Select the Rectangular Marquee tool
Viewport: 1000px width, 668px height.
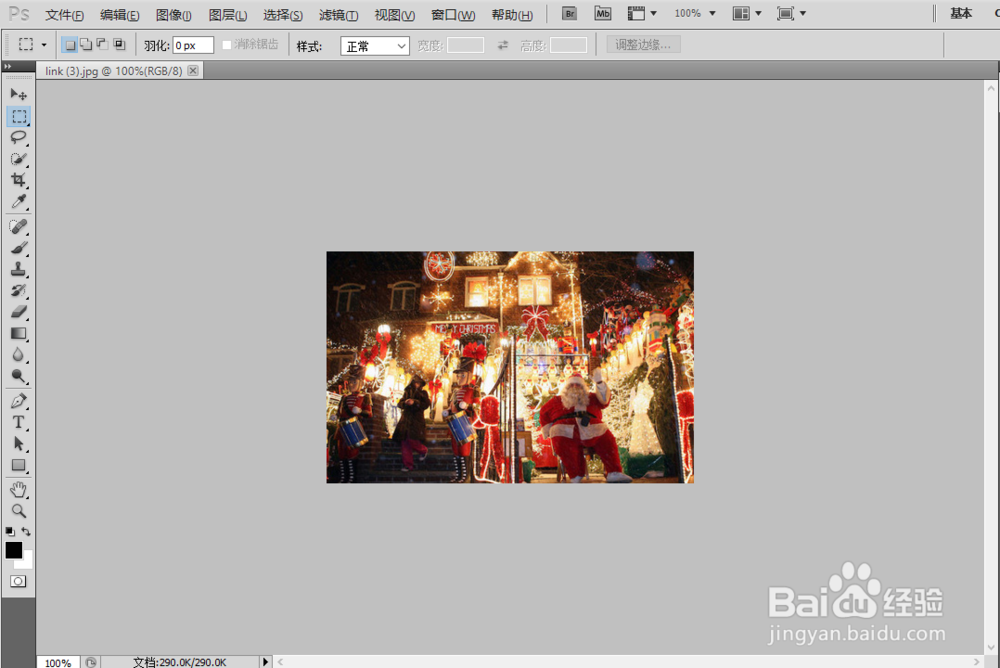coord(18,116)
